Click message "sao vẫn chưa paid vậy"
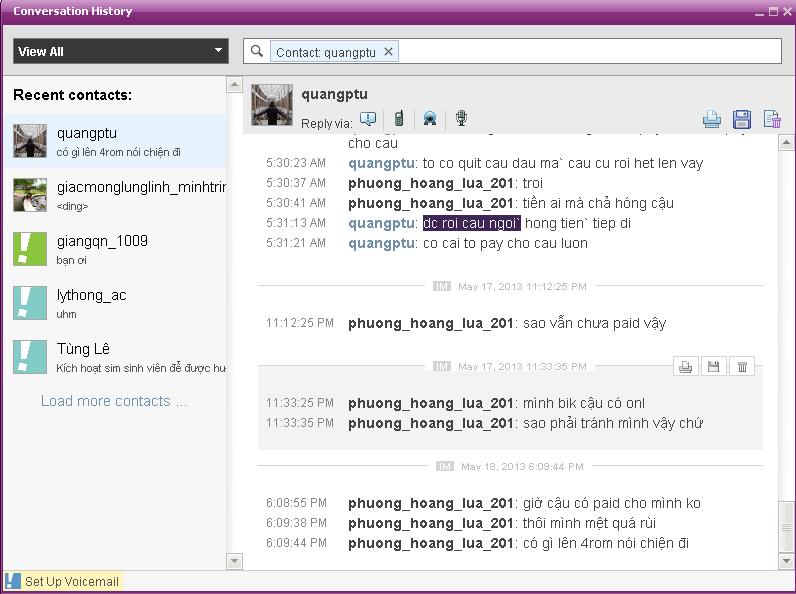 coord(594,323)
